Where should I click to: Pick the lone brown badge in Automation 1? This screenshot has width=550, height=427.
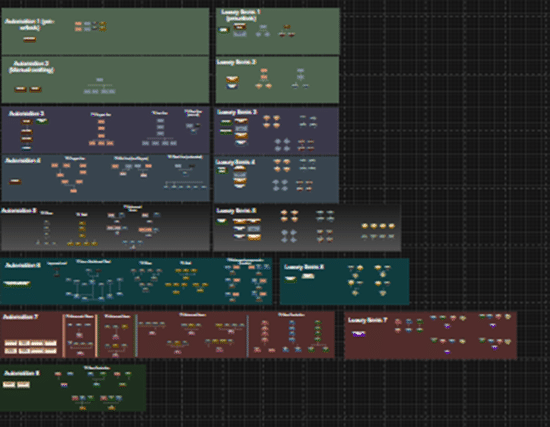[x=29, y=39]
